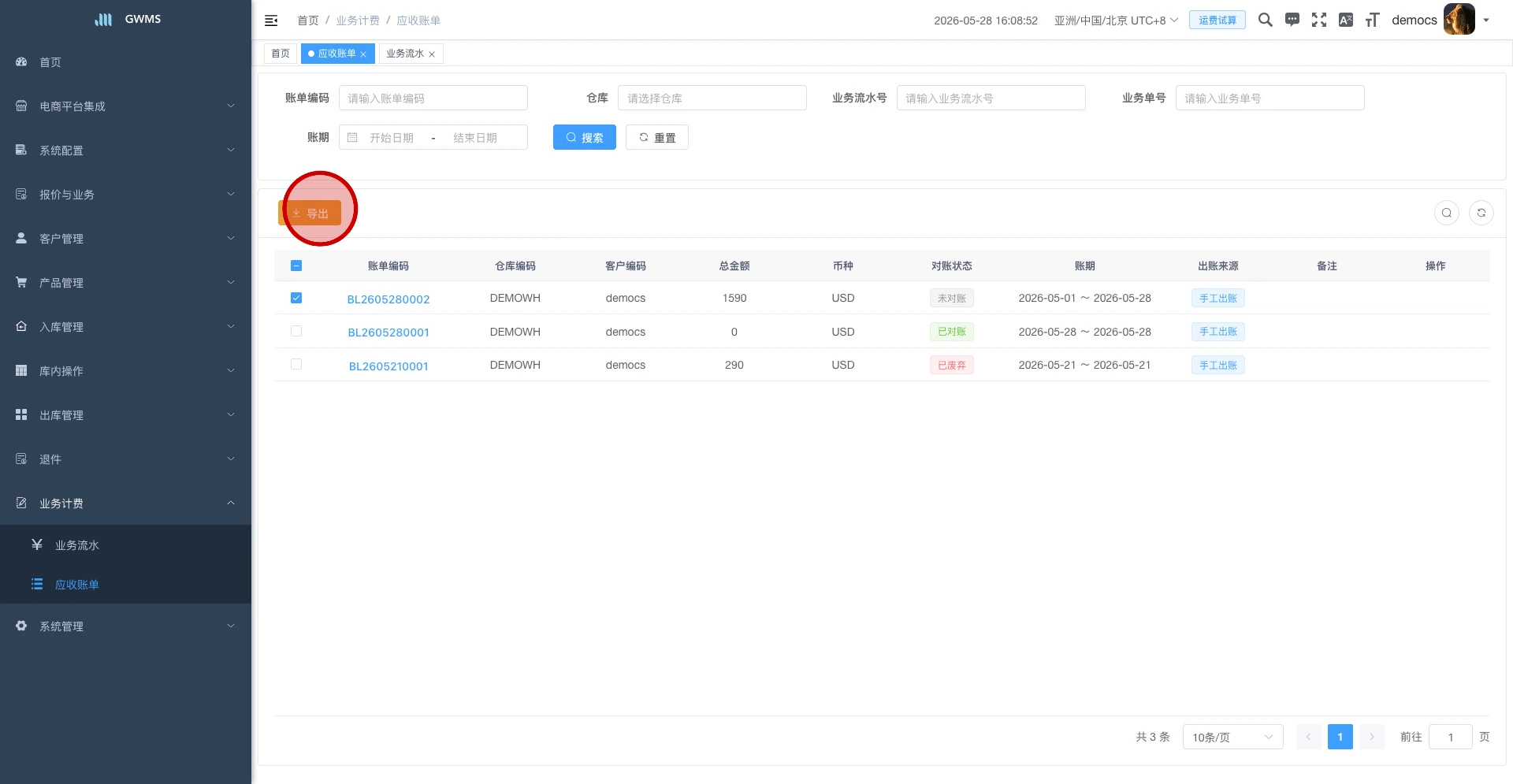Screen dimensions: 1513x784
Task: Click the 出库管理 sidebar icon
Action: point(21,414)
